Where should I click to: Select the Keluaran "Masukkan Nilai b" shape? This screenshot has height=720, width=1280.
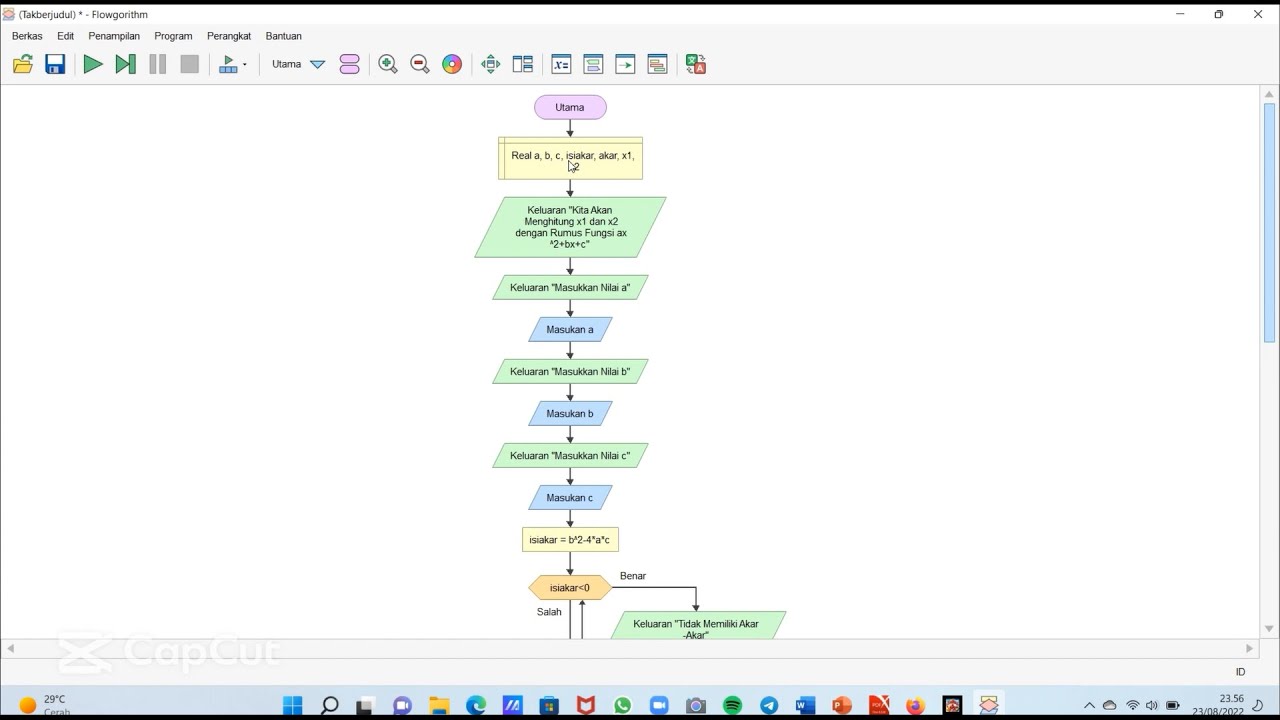click(x=570, y=372)
